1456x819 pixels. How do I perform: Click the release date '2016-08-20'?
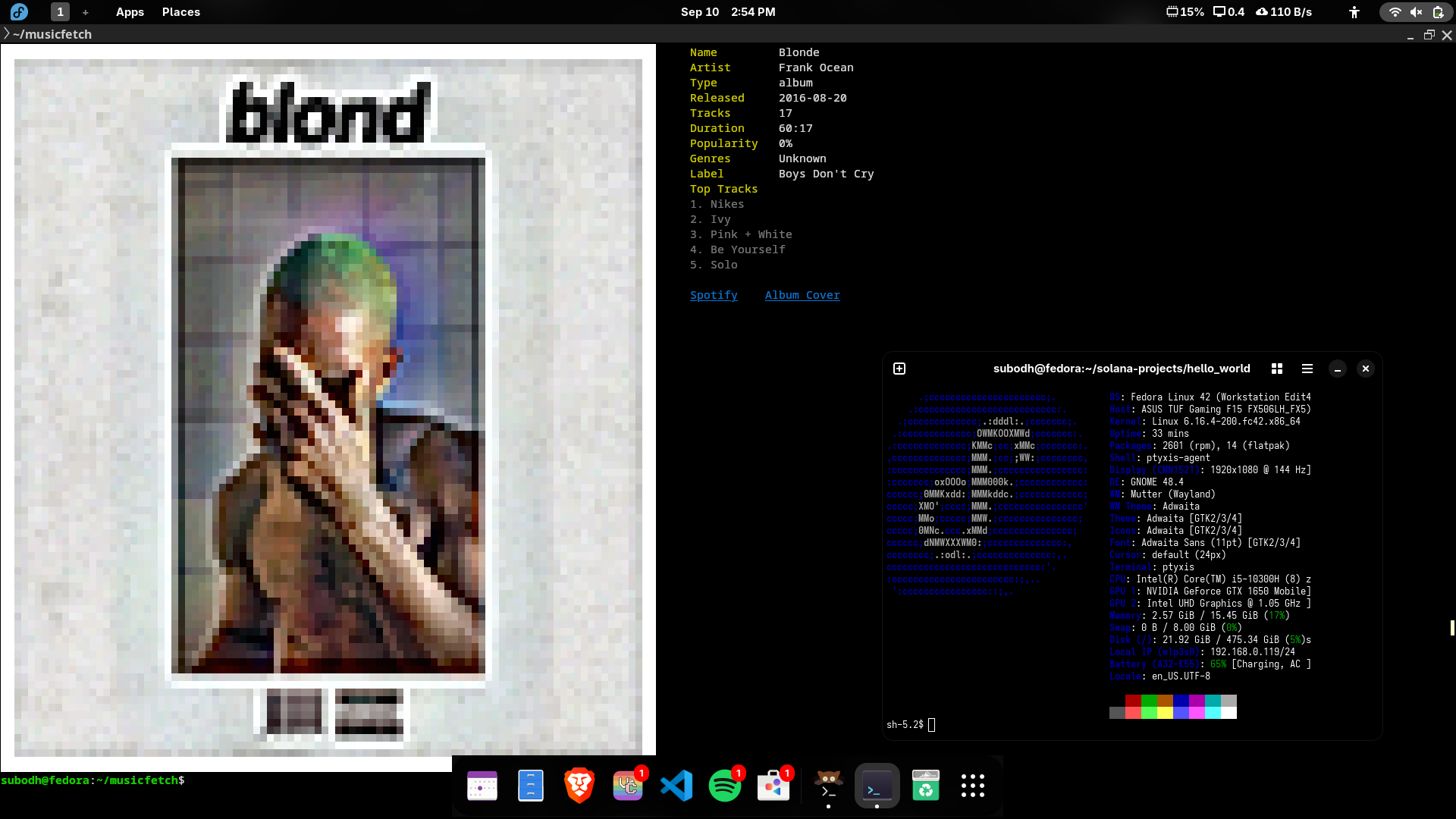pyautogui.click(x=813, y=98)
